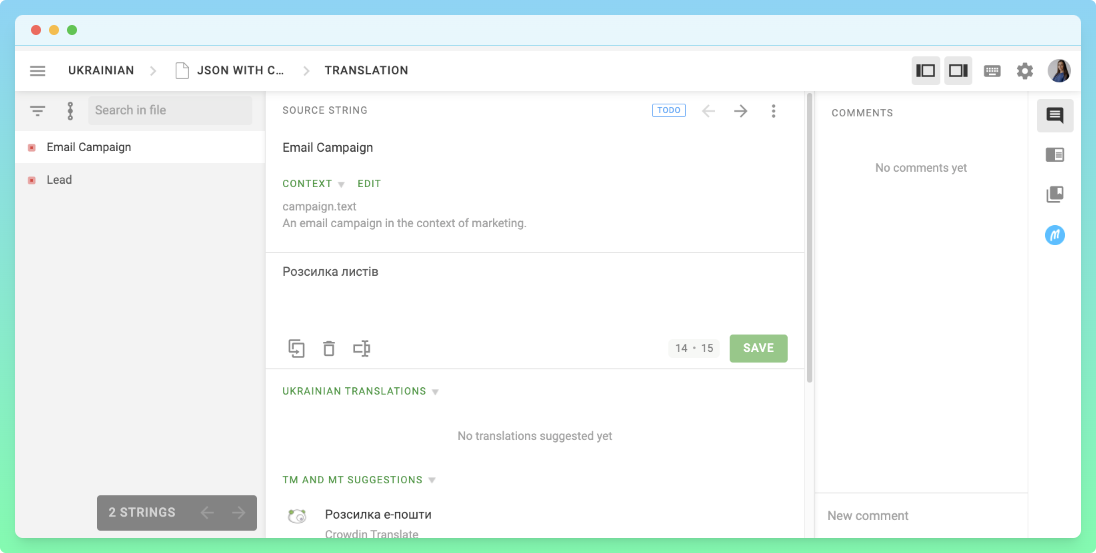Image resolution: width=1096 pixels, height=553 pixels.
Task: Collapse Ukrainian Translations section
Action: [x=361, y=392]
